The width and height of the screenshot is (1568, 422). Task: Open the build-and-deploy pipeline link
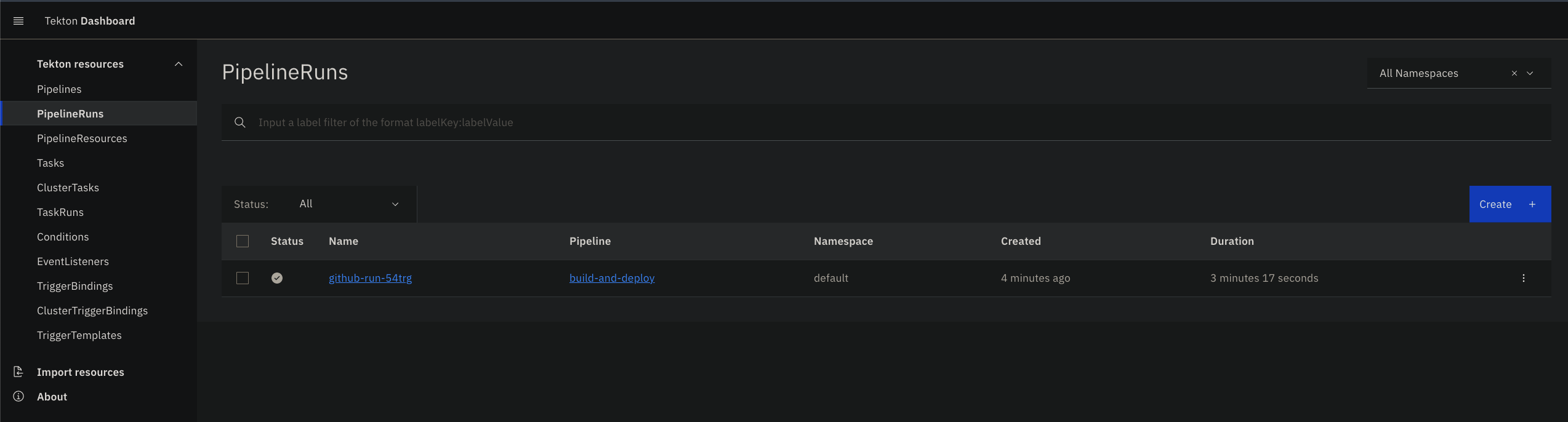pyautogui.click(x=612, y=278)
